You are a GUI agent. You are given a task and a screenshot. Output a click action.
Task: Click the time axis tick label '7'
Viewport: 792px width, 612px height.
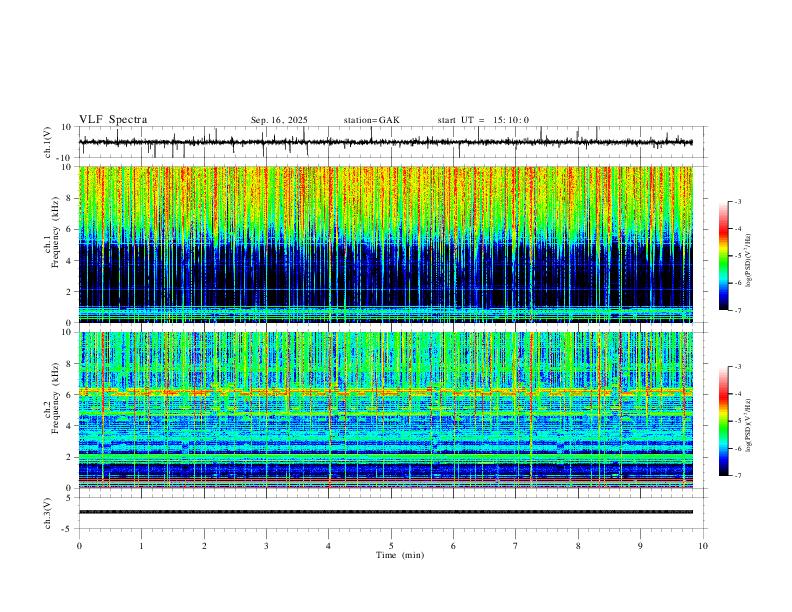point(516,546)
